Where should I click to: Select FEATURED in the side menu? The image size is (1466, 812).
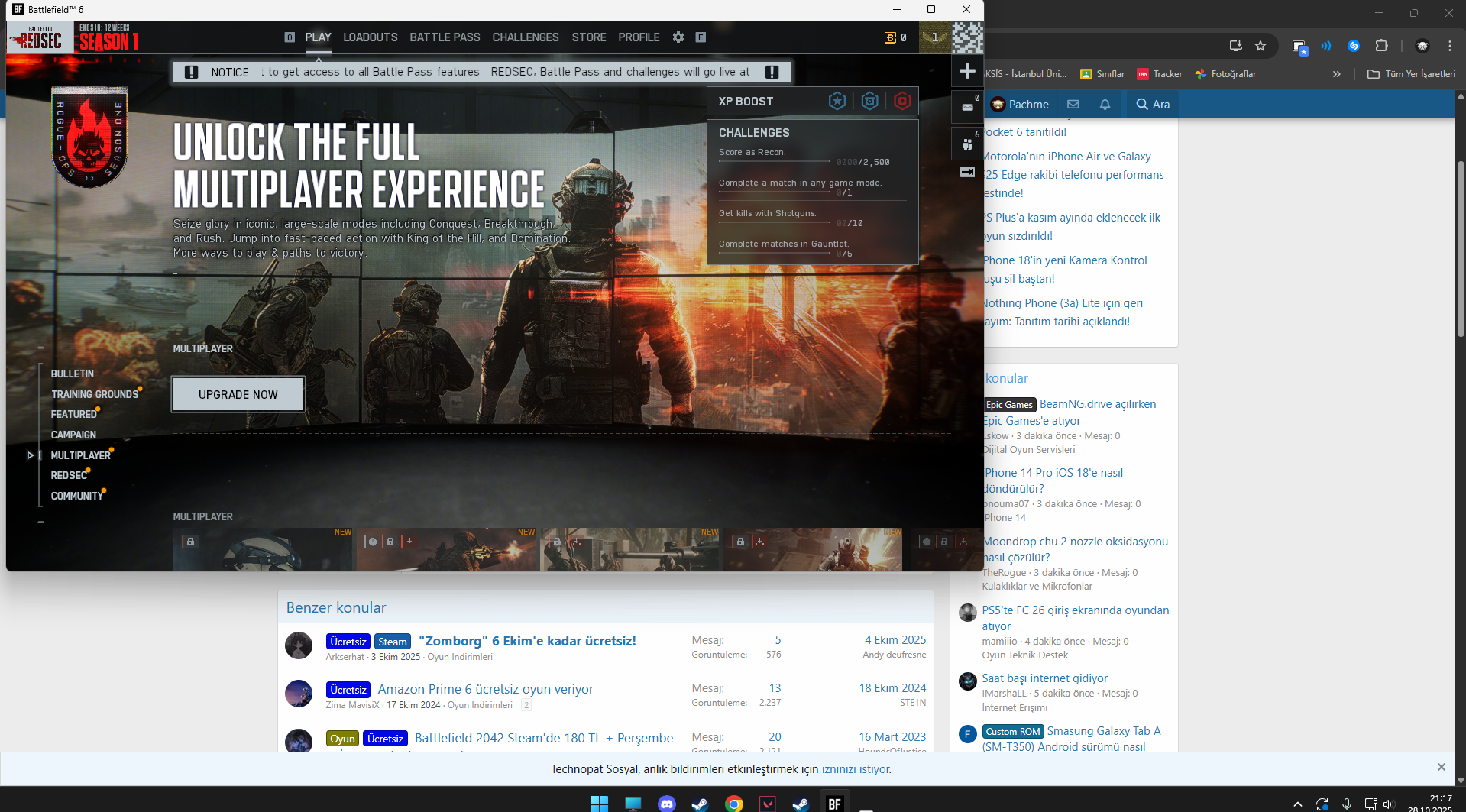point(74,414)
